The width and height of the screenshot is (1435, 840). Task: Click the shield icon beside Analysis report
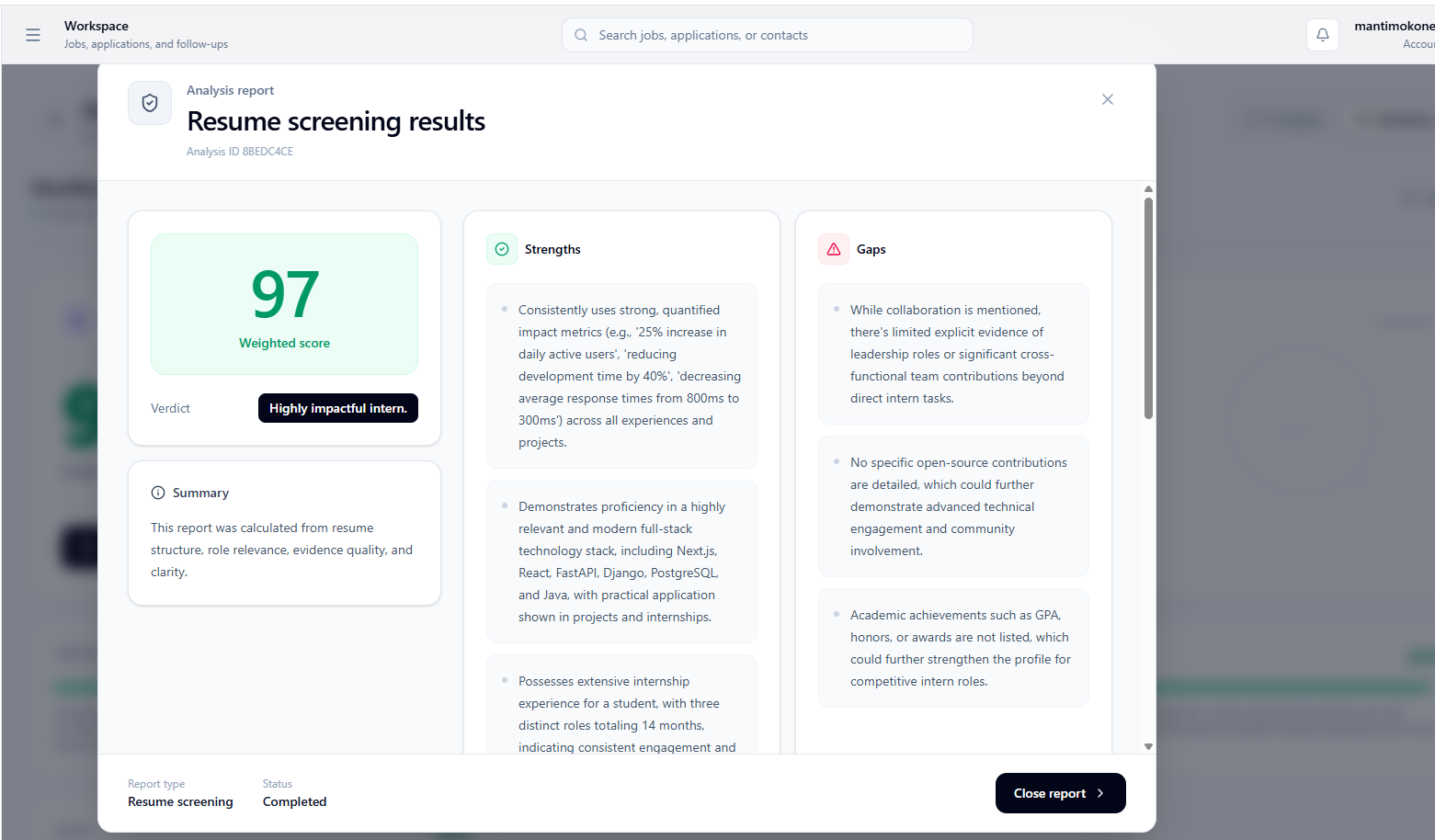[150, 103]
